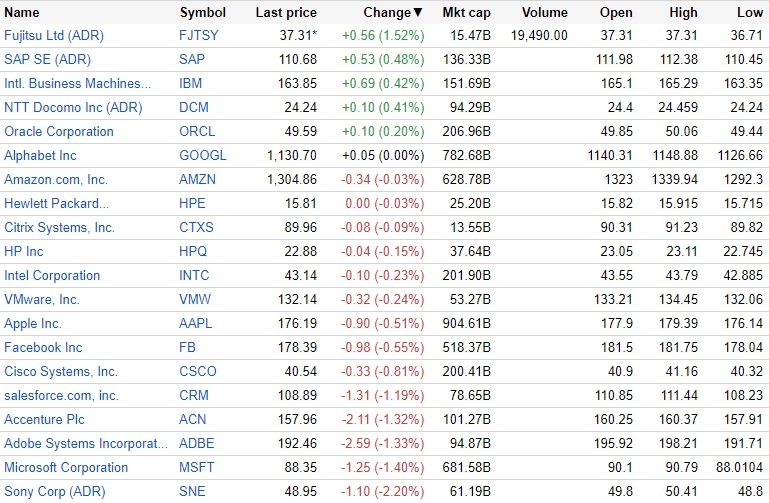Open the SAP SE (ADR) company link
769x503 pixels.
coord(47,59)
